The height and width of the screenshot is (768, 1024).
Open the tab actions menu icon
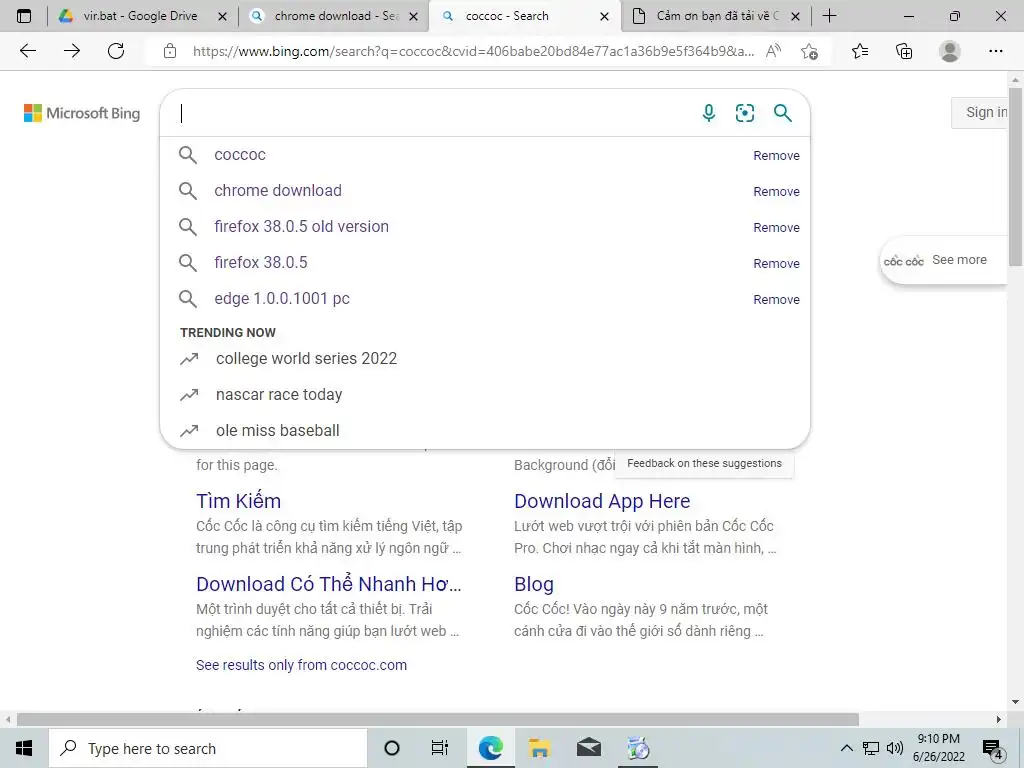click(24, 16)
